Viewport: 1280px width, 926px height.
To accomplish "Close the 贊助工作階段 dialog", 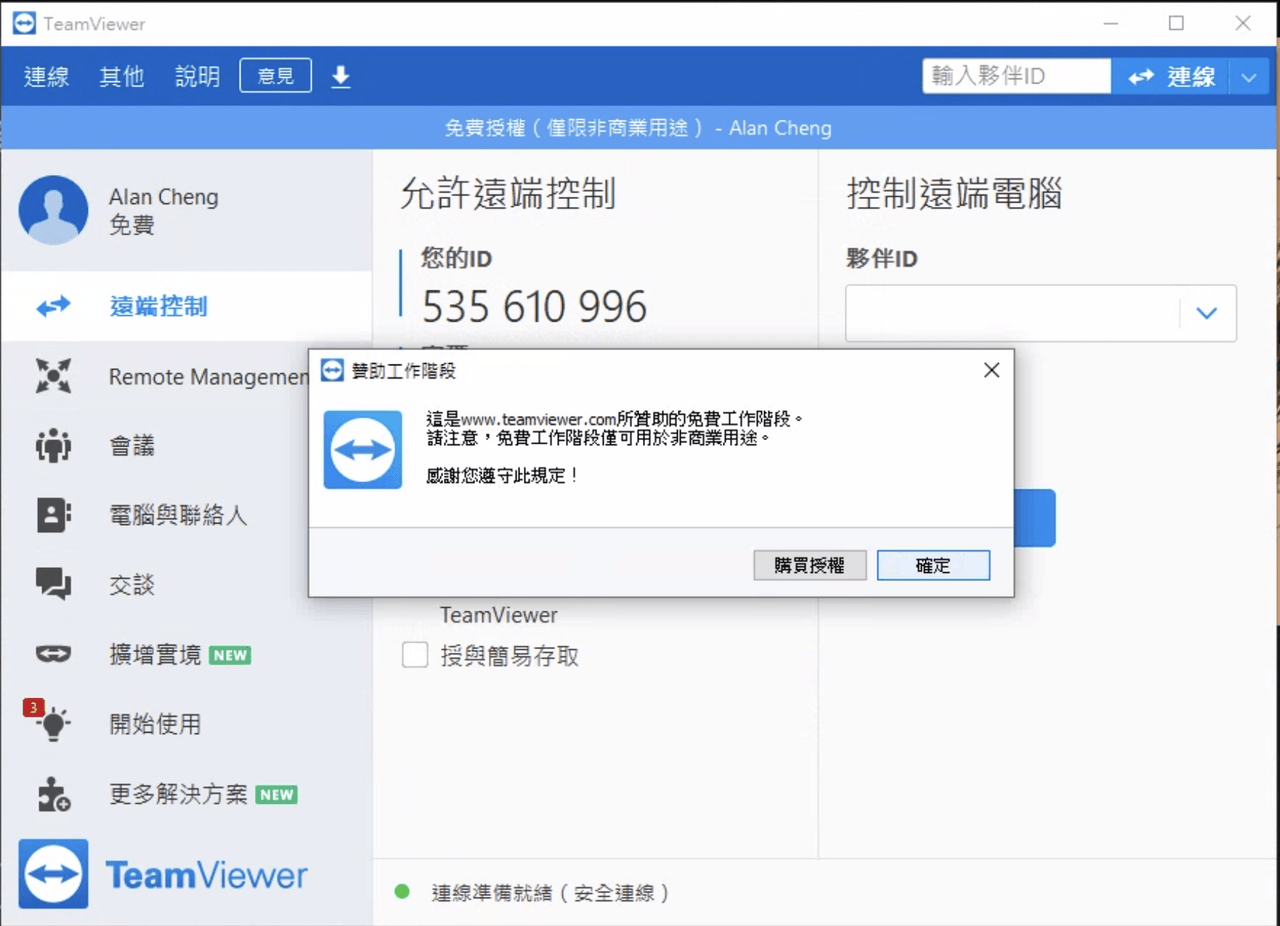I will (991, 371).
